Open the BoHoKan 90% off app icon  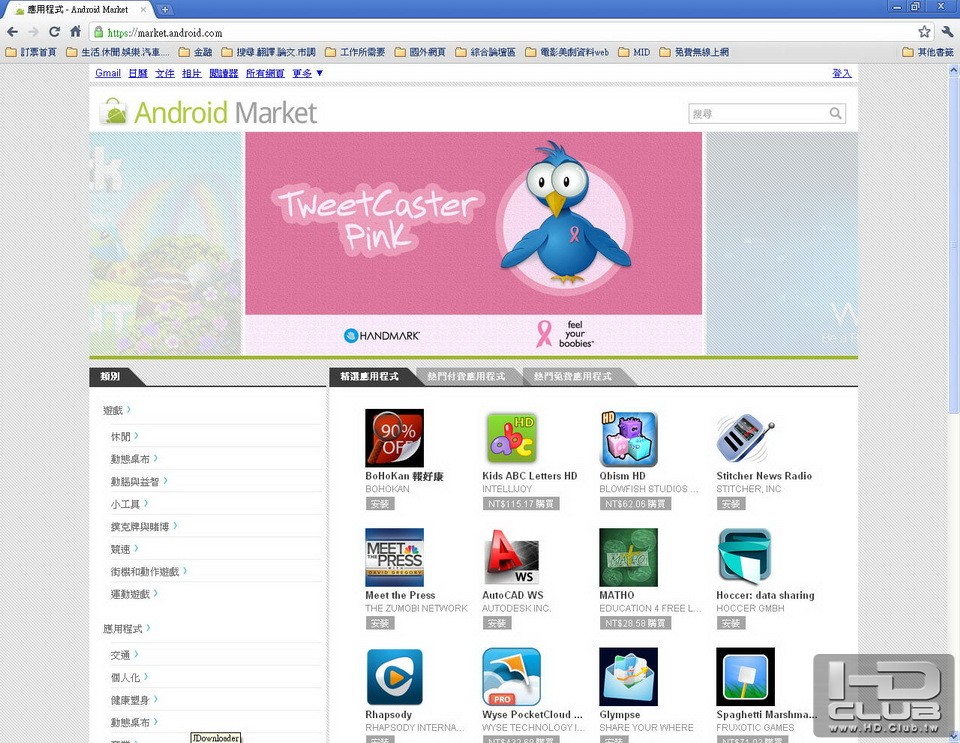[394, 438]
